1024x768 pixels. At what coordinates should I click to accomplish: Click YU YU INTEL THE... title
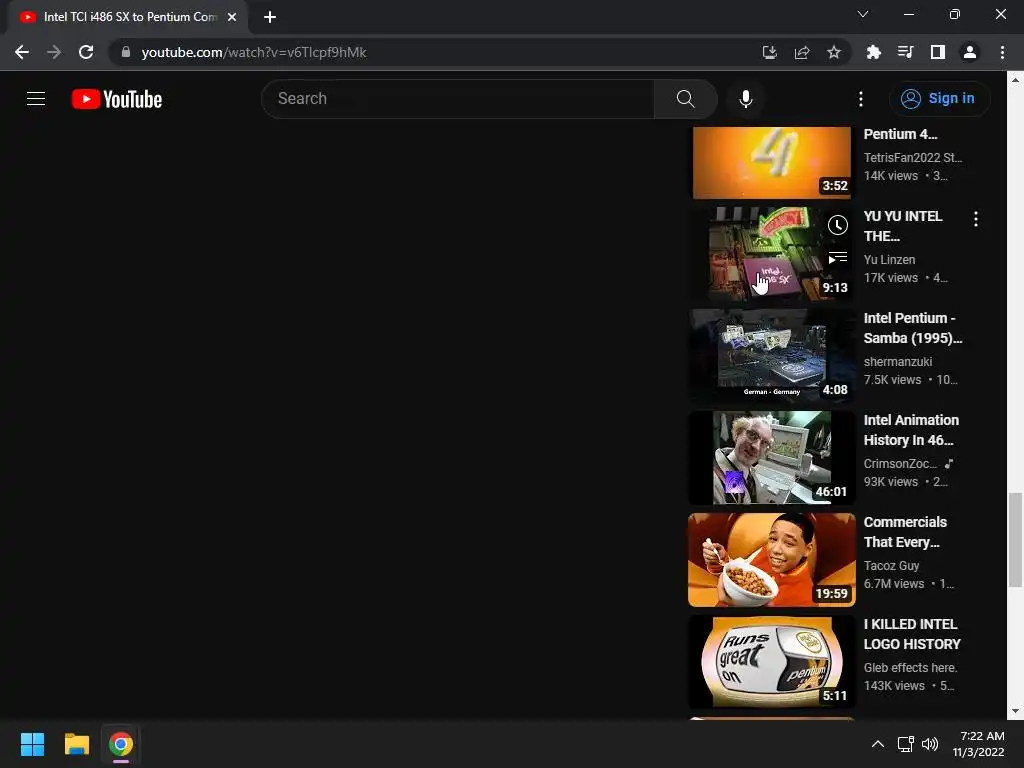[x=903, y=226]
